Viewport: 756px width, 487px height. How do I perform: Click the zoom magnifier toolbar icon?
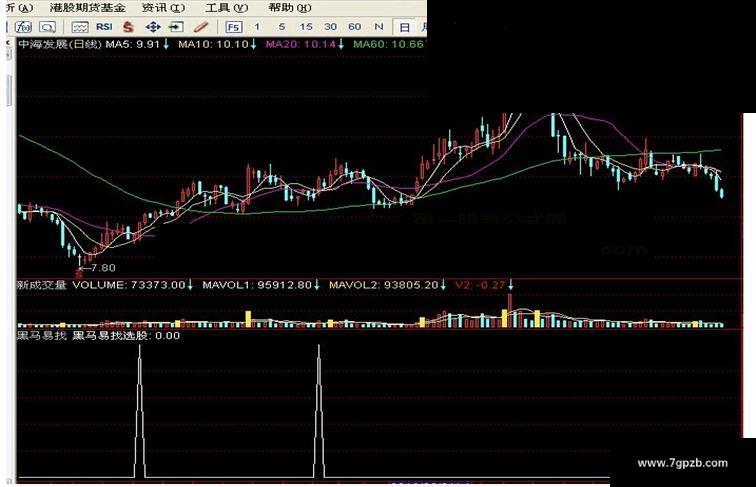(x=47, y=27)
